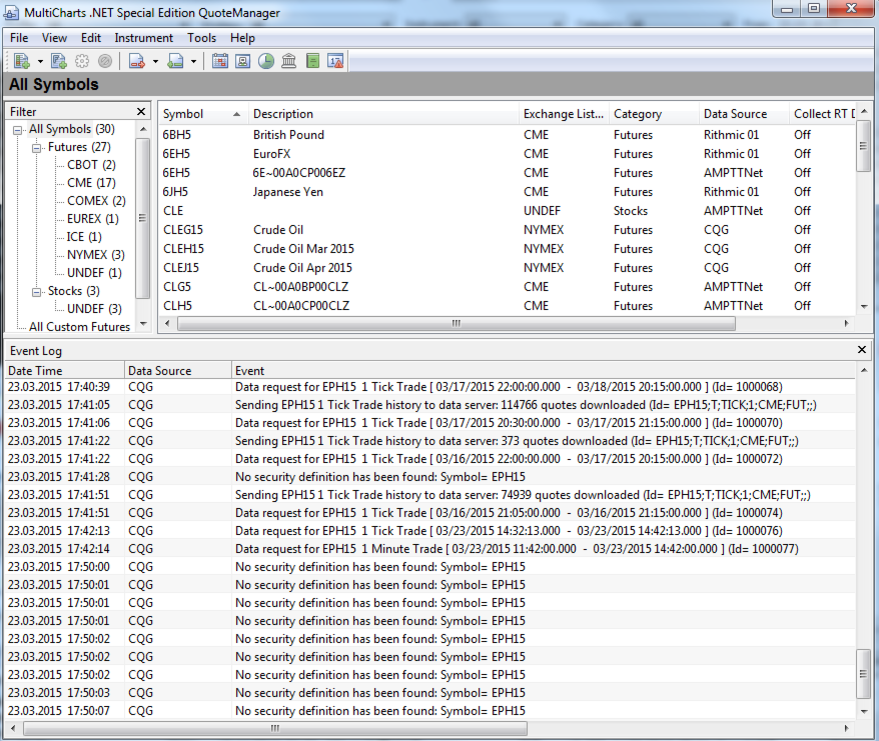Open the Help menu
The width and height of the screenshot is (879, 741).
(x=242, y=38)
